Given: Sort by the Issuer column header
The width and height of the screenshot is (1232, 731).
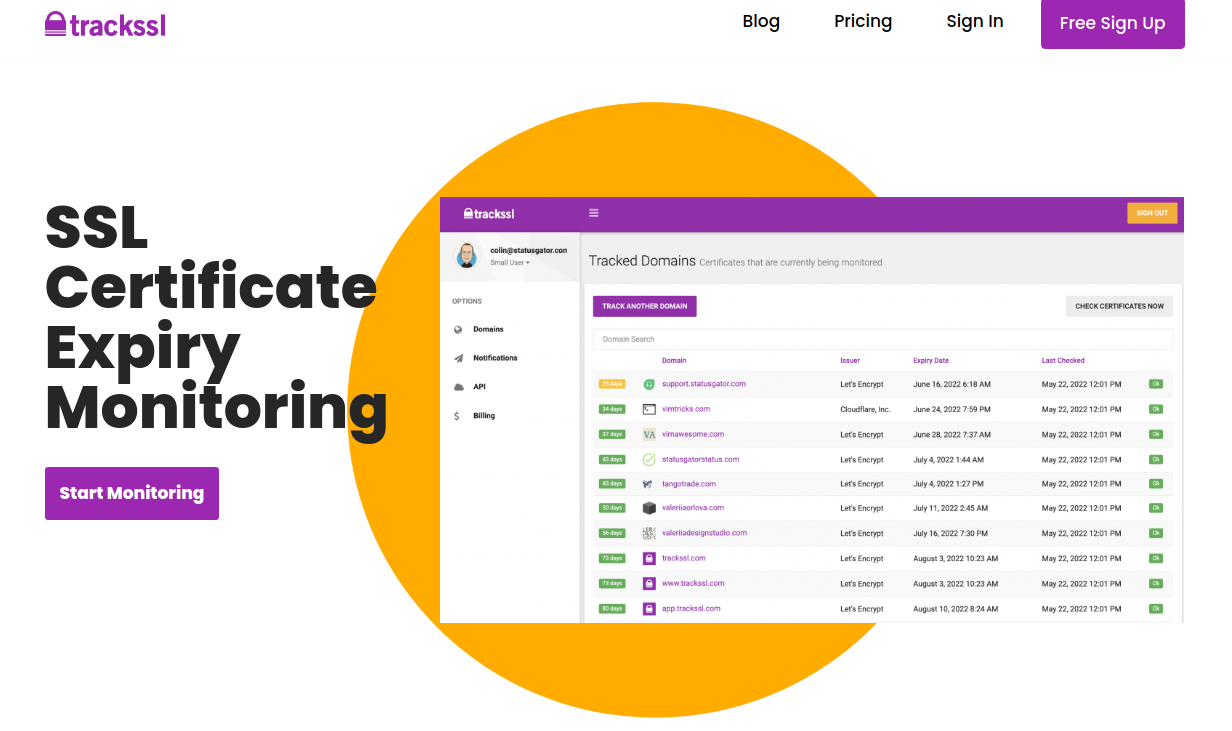Looking at the screenshot, I should tap(850, 361).
